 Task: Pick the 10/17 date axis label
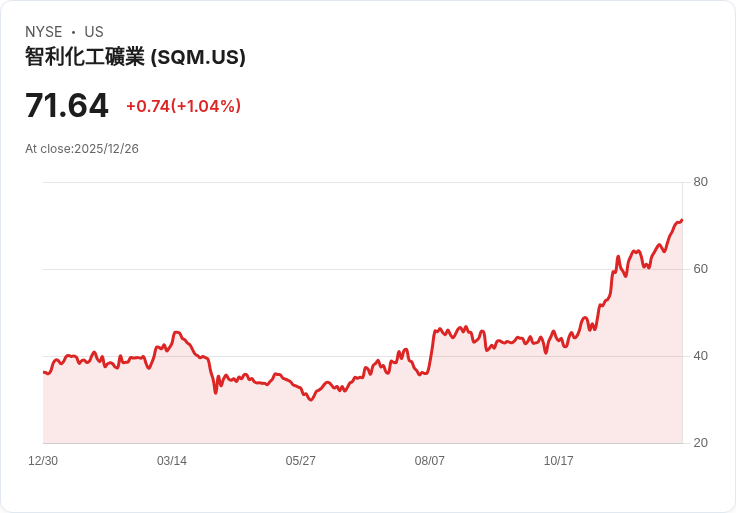[559, 461]
